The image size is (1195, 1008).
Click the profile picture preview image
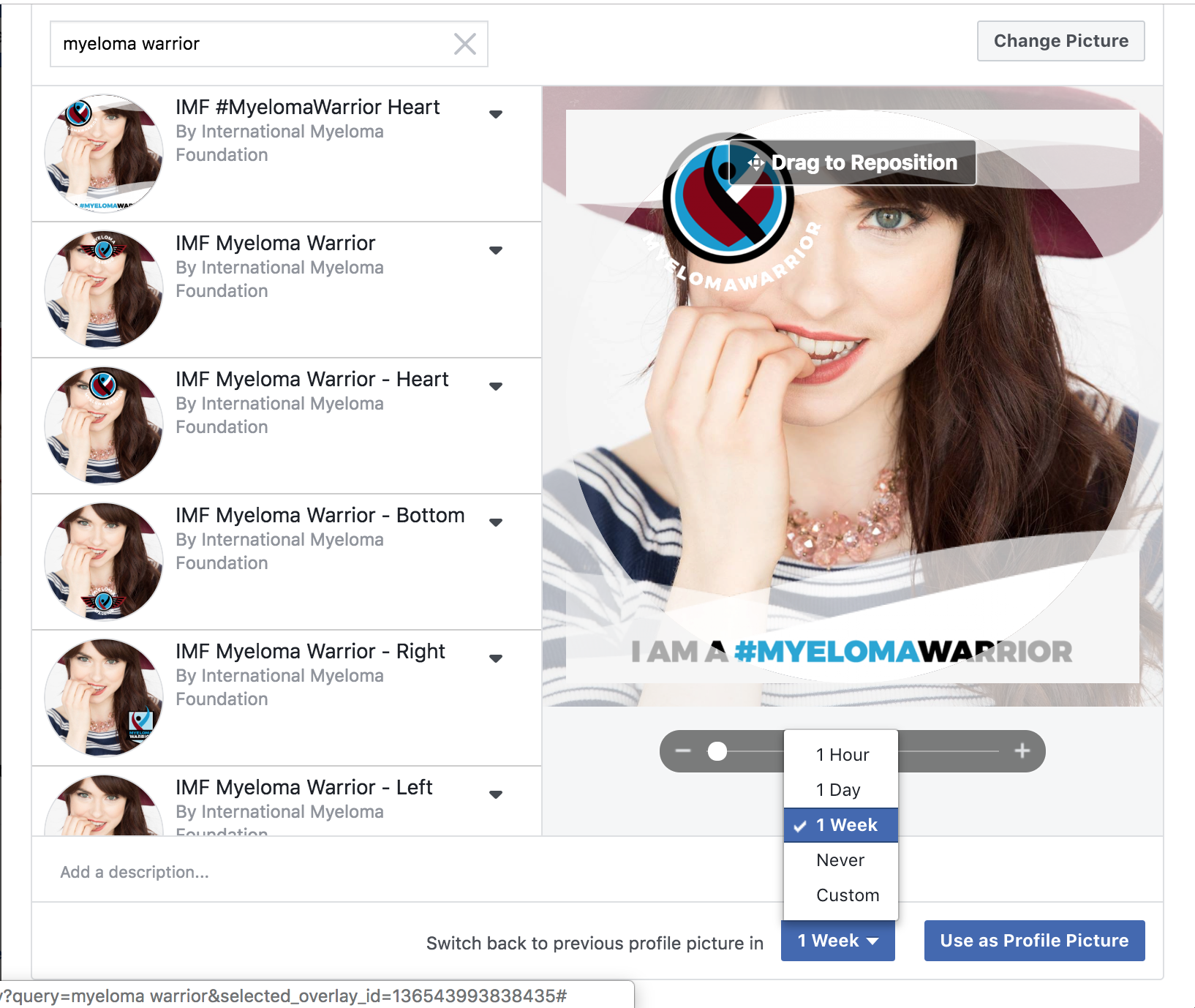853,396
